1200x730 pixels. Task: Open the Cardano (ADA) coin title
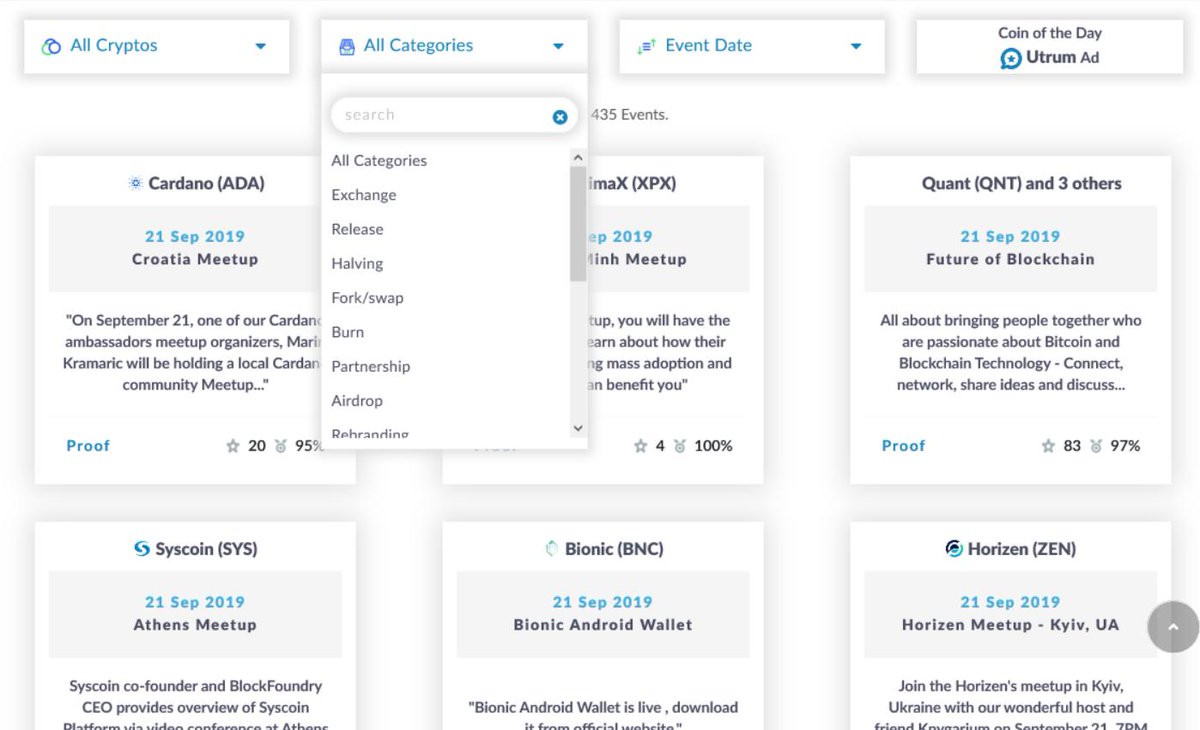206,184
